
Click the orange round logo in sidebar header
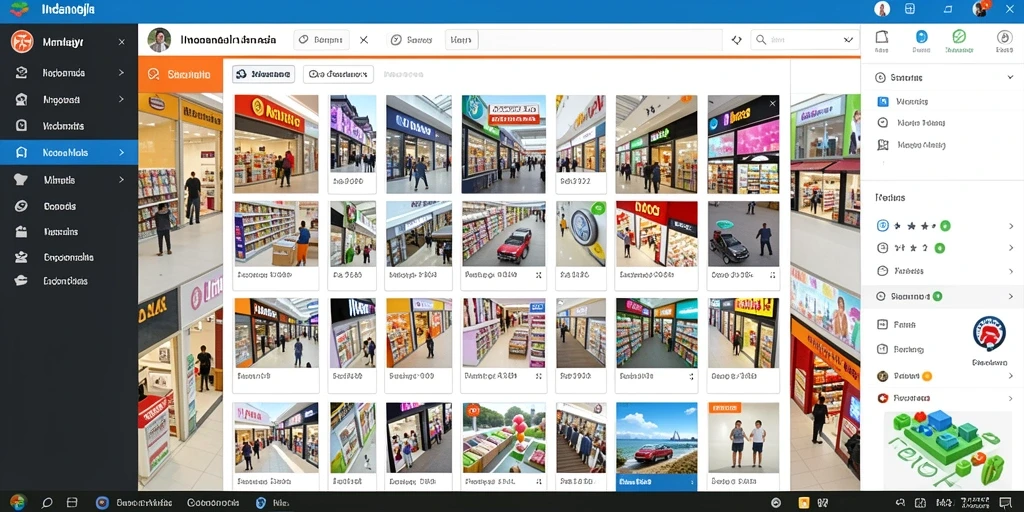22,42
